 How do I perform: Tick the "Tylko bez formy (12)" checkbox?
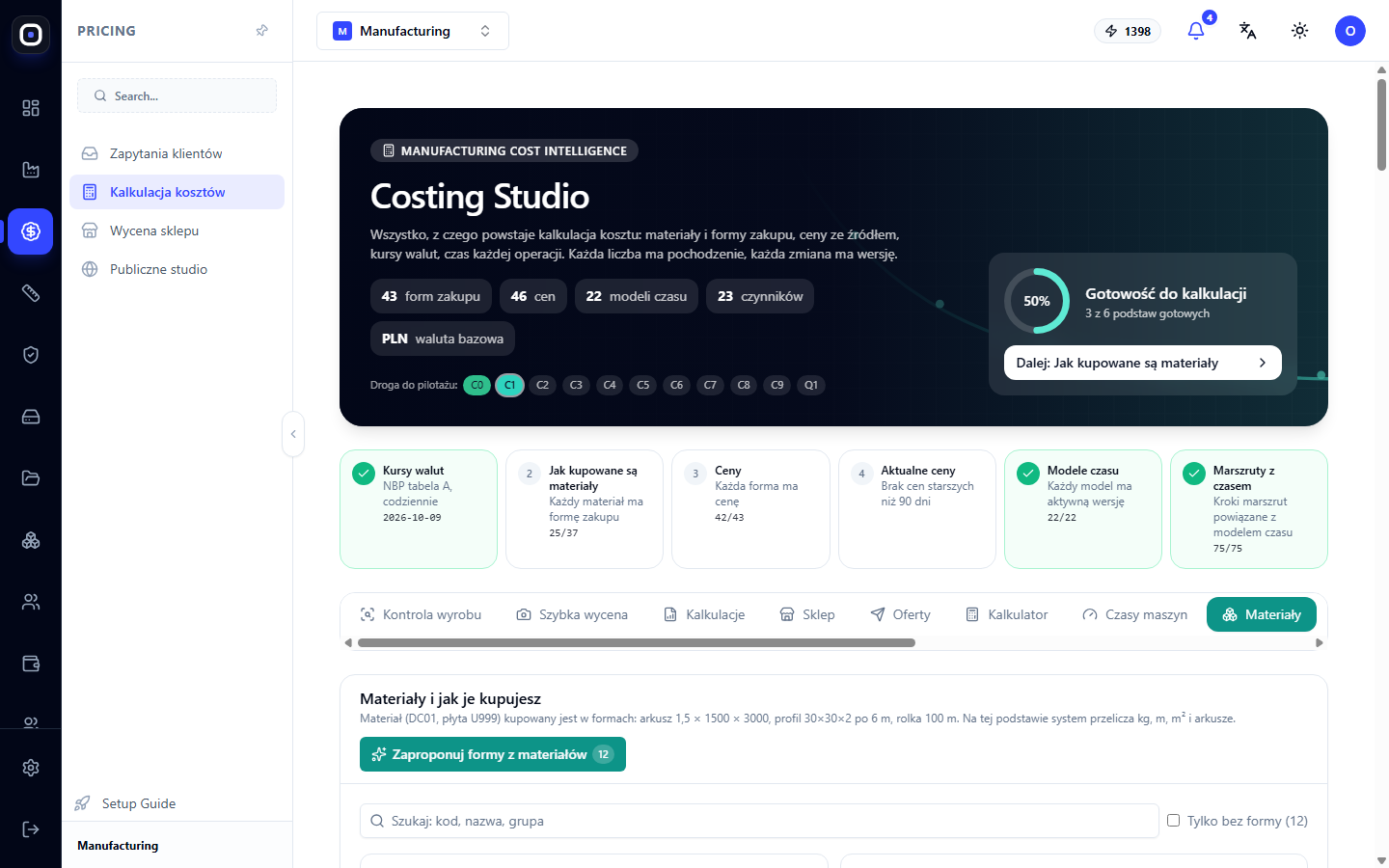click(x=1174, y=821)
